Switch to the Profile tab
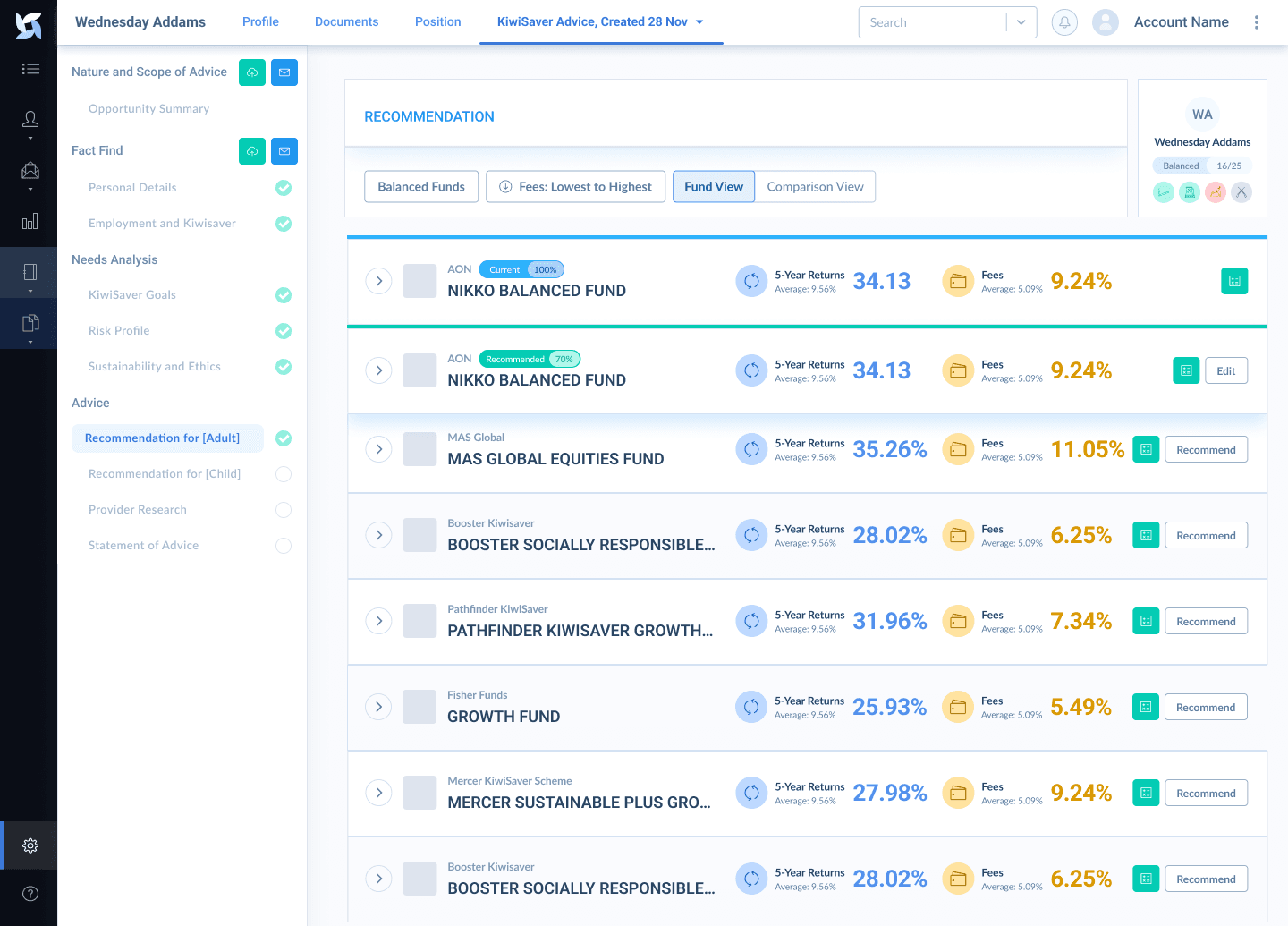 pos(260,21)
